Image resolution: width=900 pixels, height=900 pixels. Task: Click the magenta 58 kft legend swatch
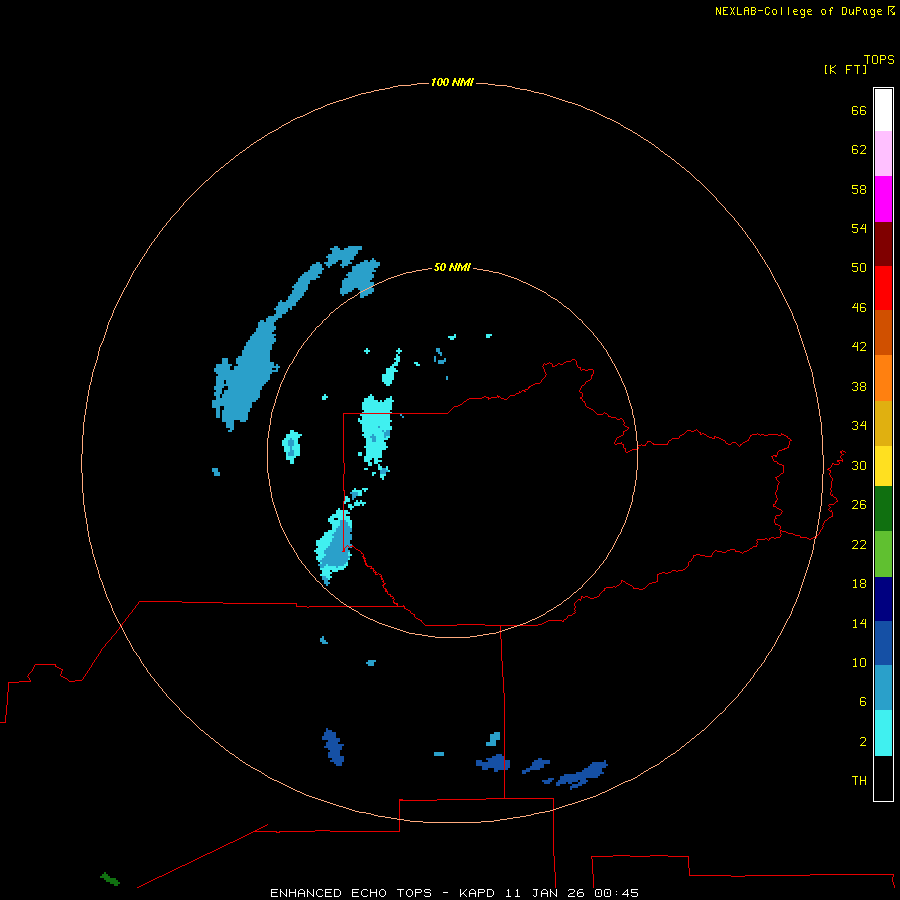[883, 199]
